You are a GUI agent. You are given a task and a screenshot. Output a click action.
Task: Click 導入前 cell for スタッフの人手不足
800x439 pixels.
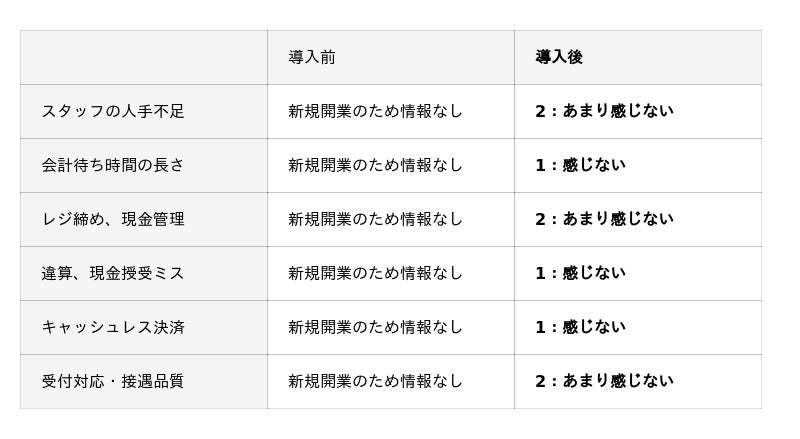pyautogui.click(x=375, y=111)
